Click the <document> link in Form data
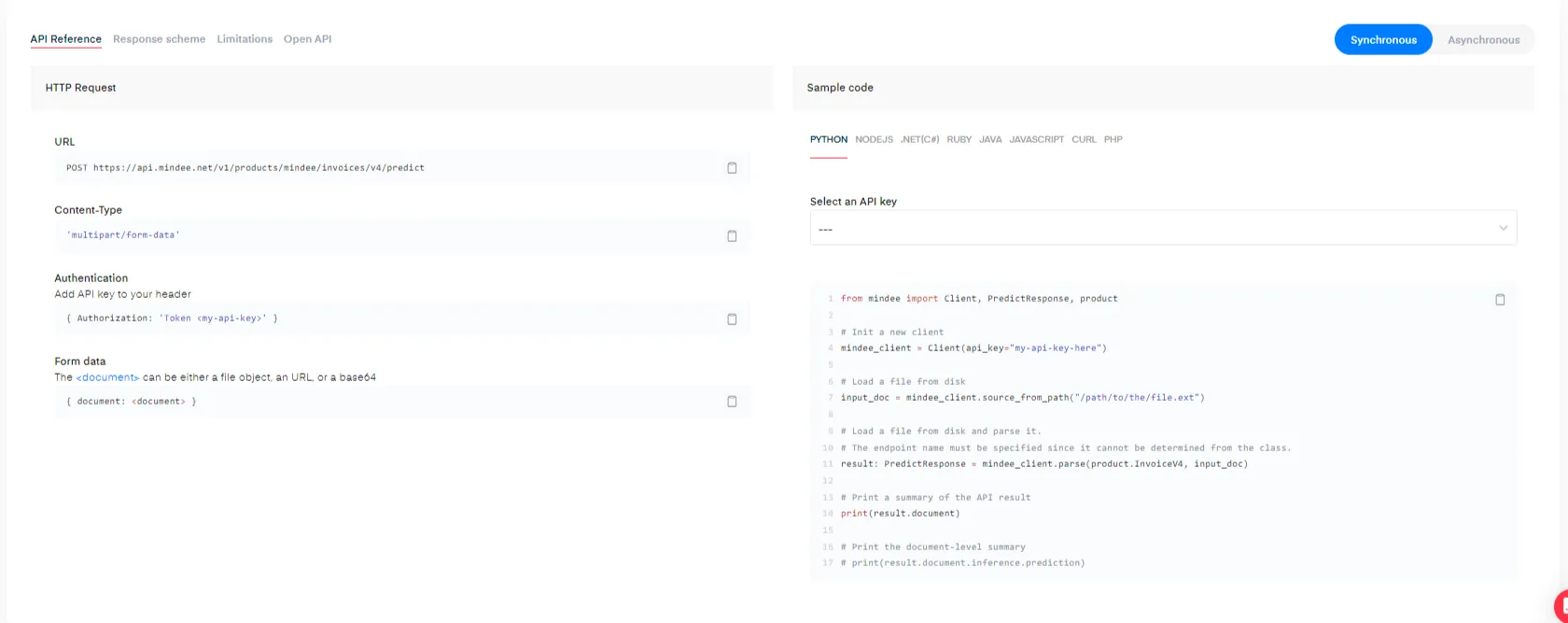1568x623 pixels. (x=107, y=378)
